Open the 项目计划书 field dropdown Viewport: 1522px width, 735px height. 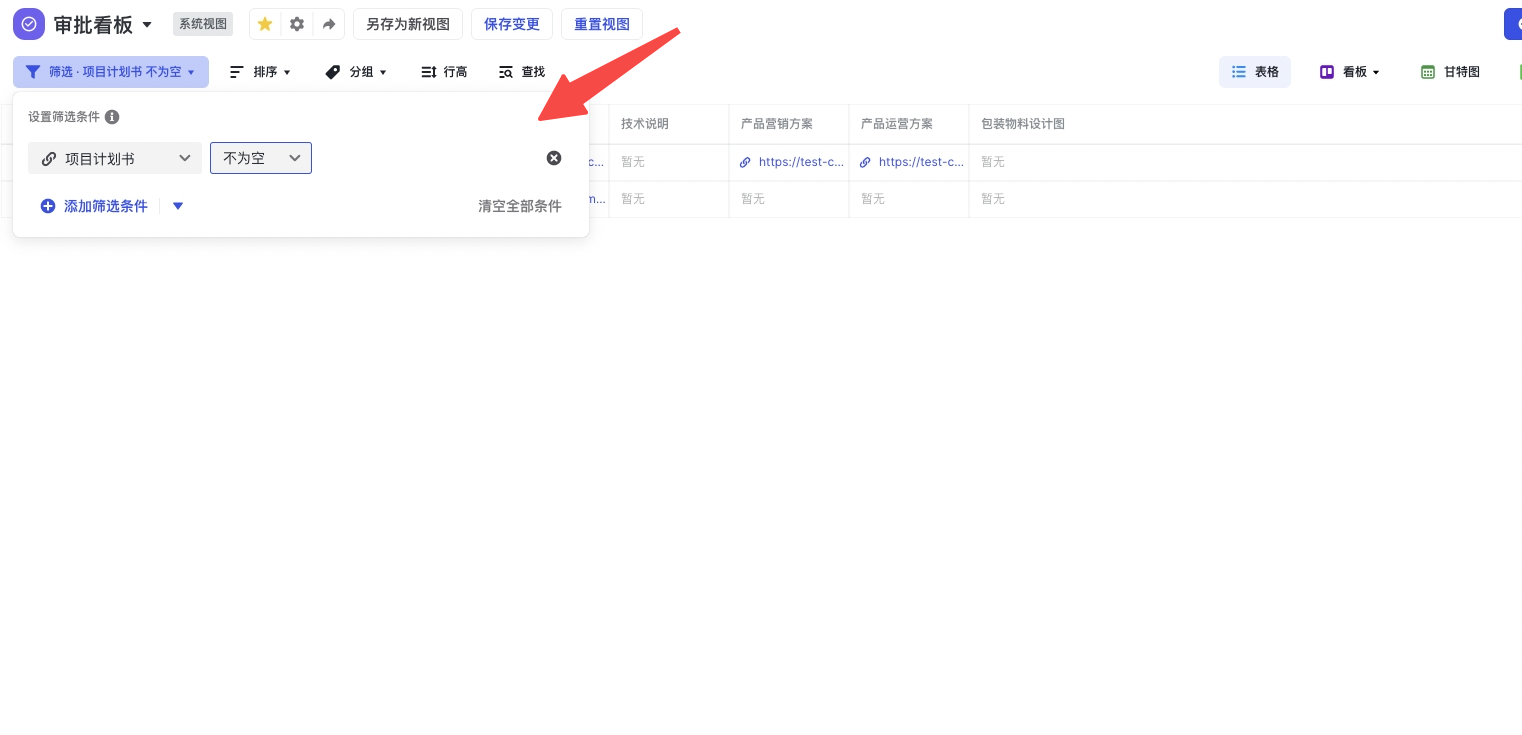[x=115, y=158]
